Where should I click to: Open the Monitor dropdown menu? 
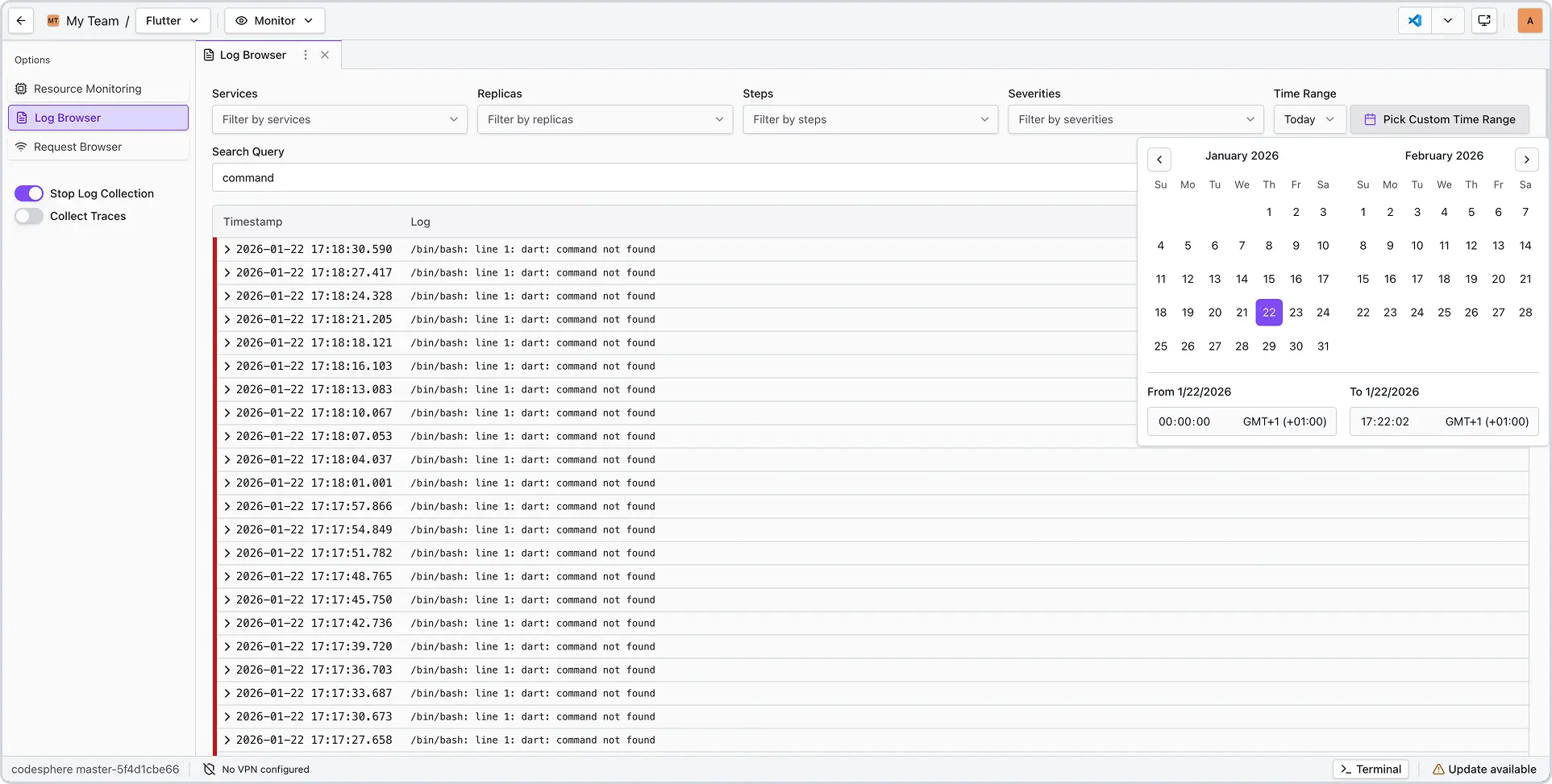(x=274, y=20)
